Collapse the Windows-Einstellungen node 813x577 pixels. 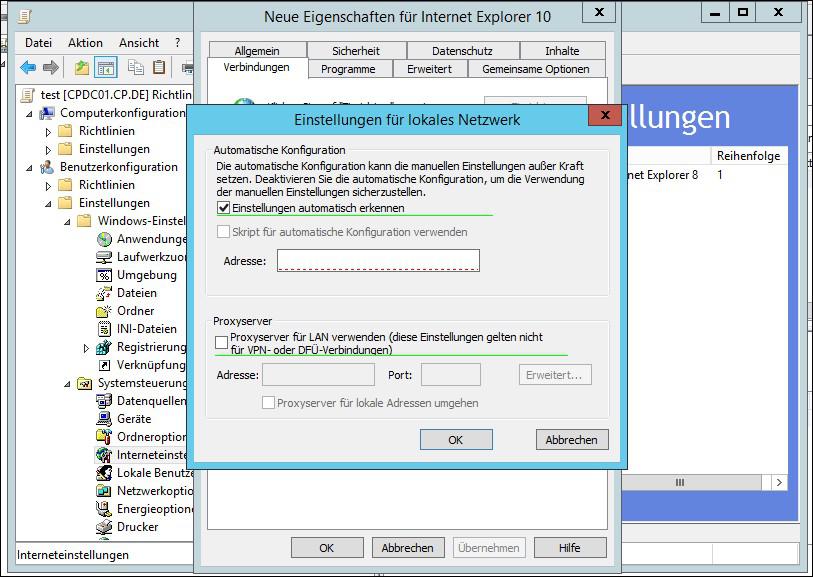pyautogui.click(x=67, y=221)
